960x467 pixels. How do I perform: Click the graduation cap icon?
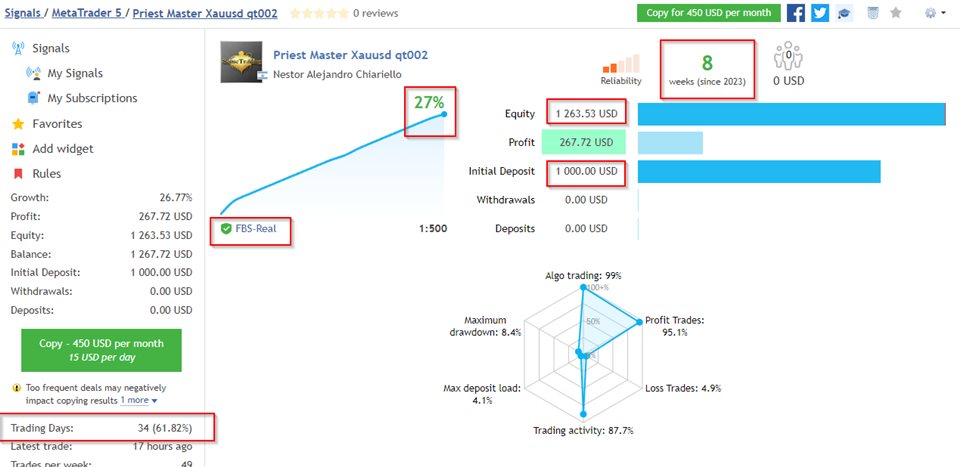[844, 13]
